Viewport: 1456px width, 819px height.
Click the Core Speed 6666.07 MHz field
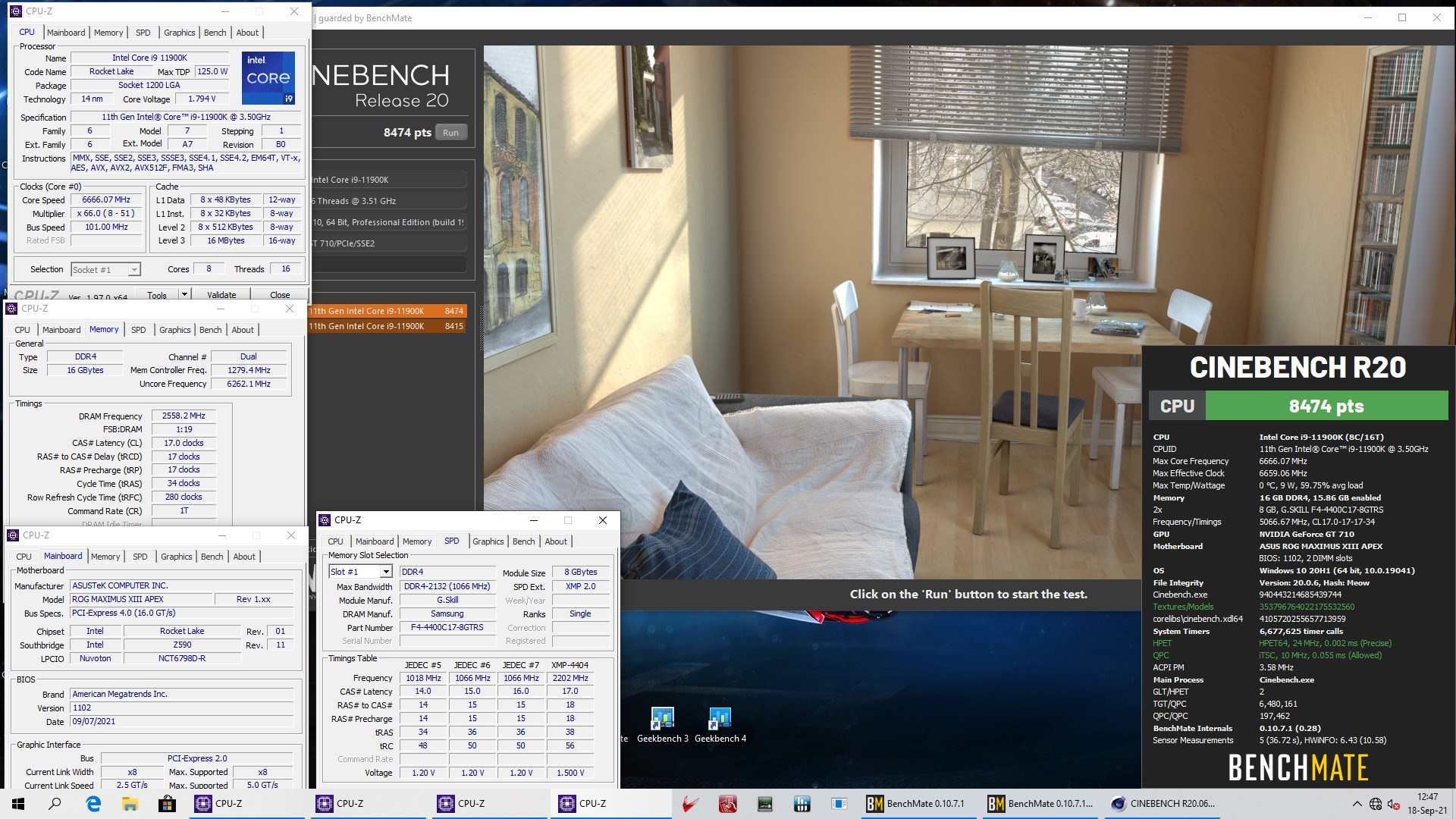click(x=106, y=200)
